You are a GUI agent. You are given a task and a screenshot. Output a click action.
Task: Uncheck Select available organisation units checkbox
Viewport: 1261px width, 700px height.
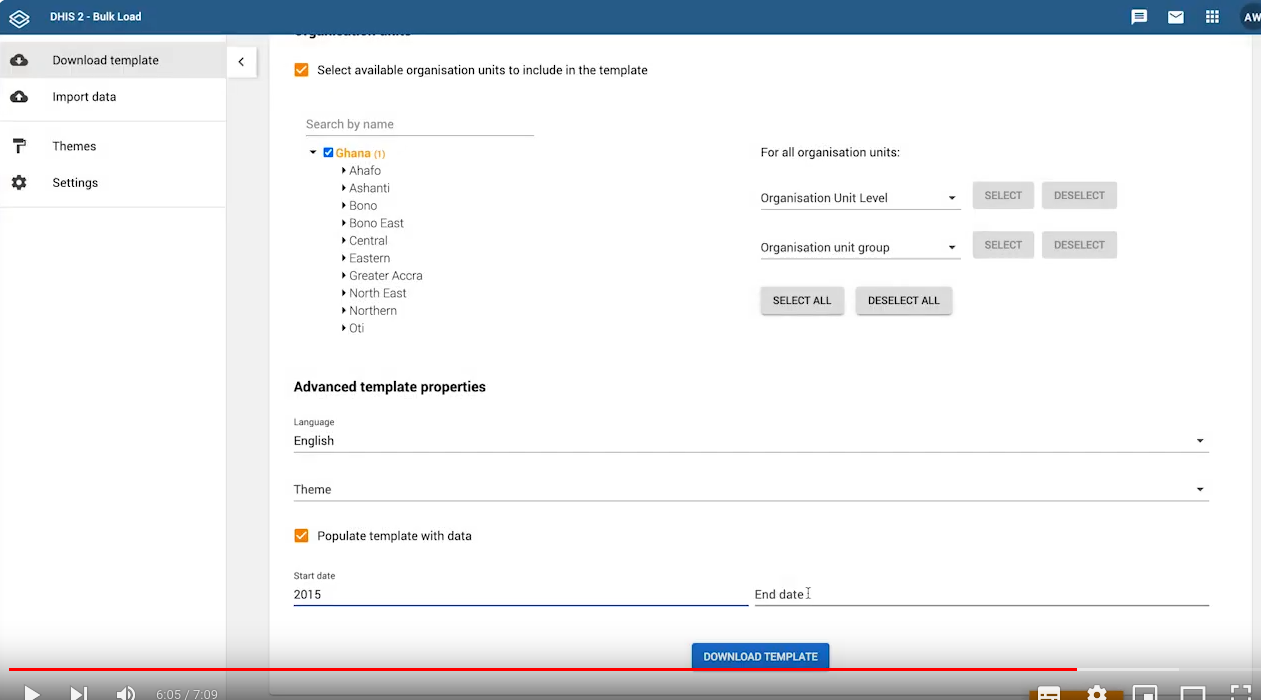click(301, 70)
